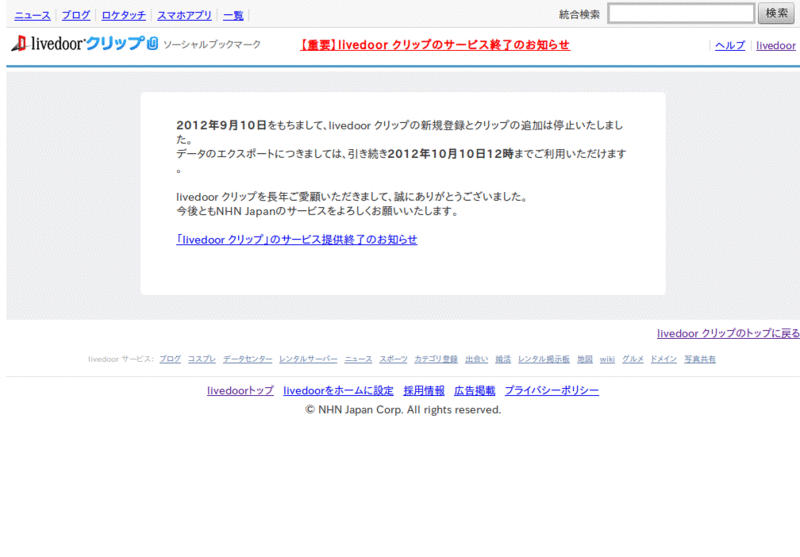Image resolution: width=800 pixels, height=557 pixels.
Task: Open wiki service link
Action: tap(607, 359)
